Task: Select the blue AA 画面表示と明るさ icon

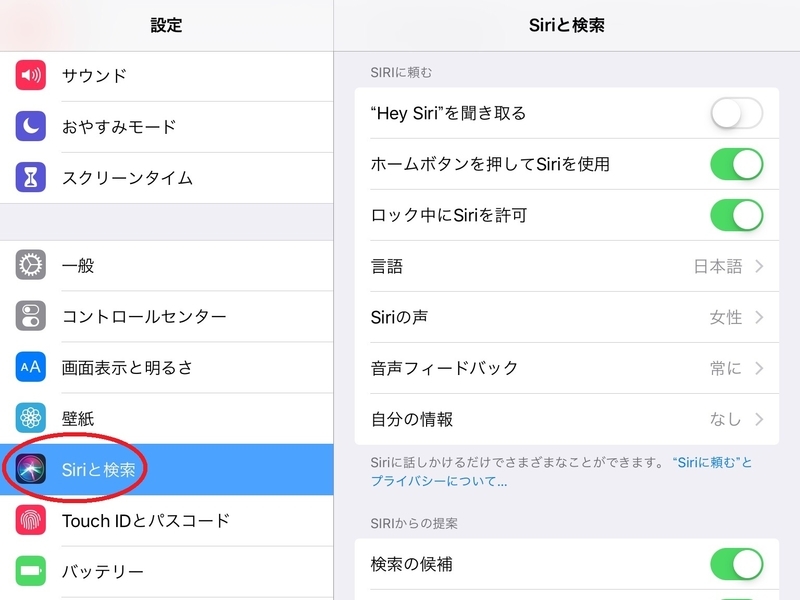Action: (30, 366)
